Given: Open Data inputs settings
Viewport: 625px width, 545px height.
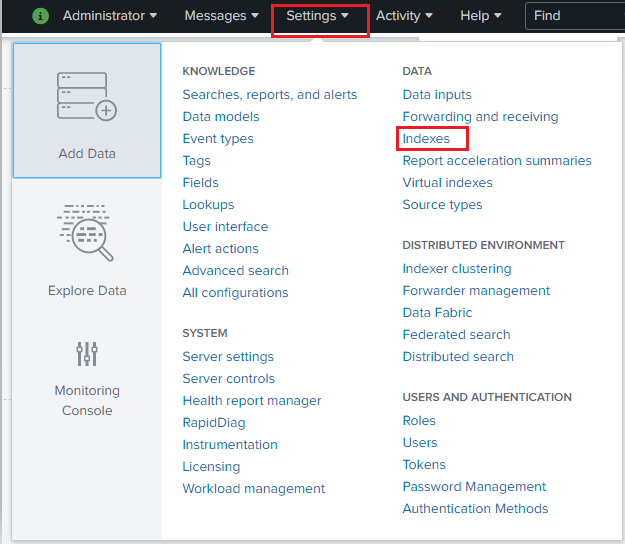Looking at the screenshot, I should pyautogui.click(x=437, y=95).
